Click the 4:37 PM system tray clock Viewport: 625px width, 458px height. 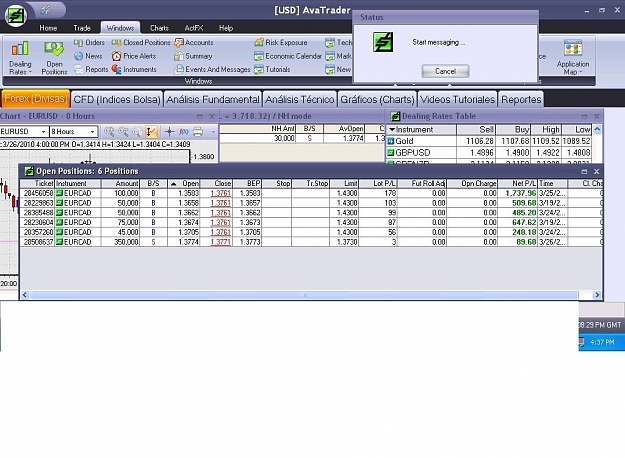pyautogui.click(x=602, y=342)
